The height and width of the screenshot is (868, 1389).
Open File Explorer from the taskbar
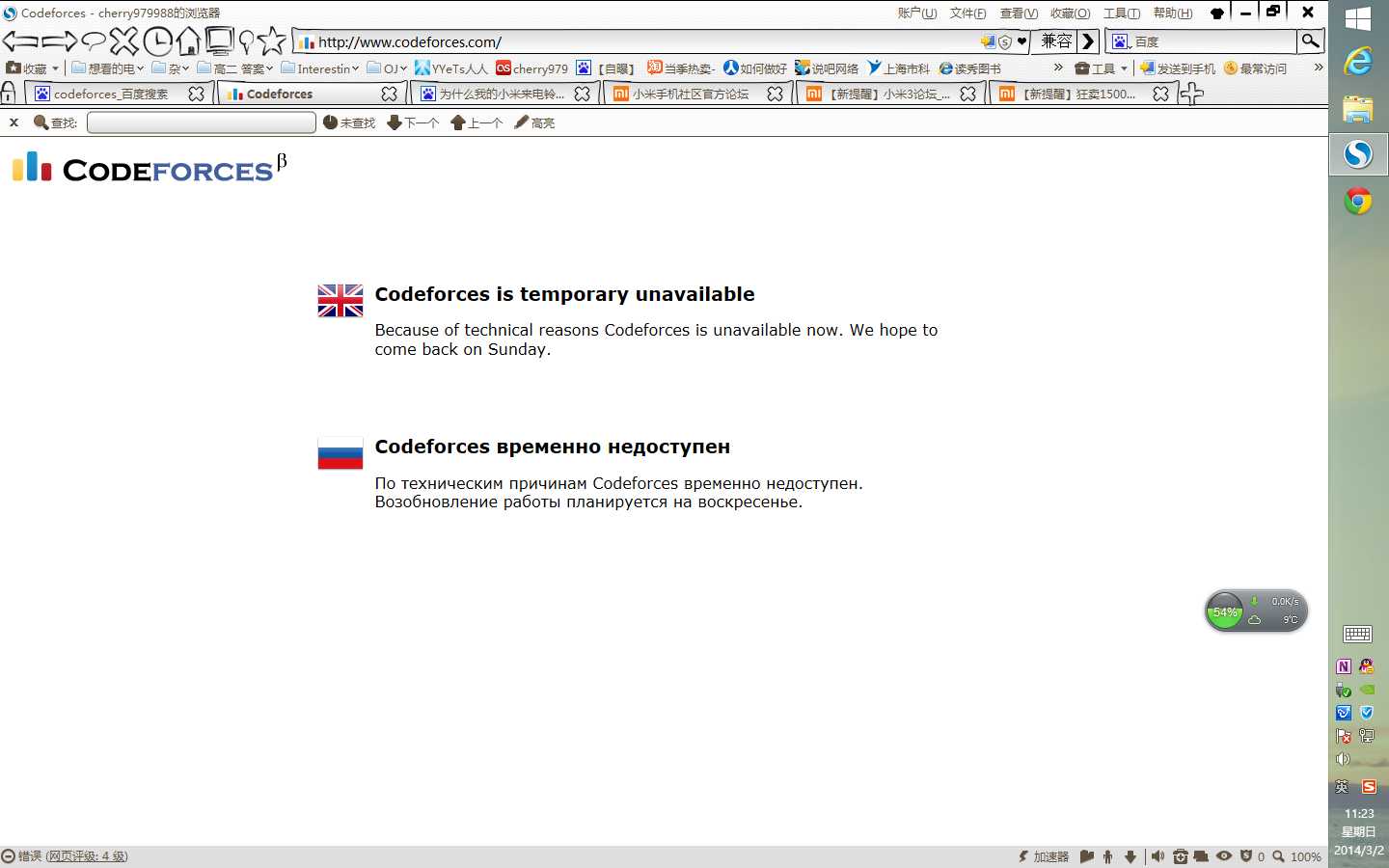click(1358, 108)
